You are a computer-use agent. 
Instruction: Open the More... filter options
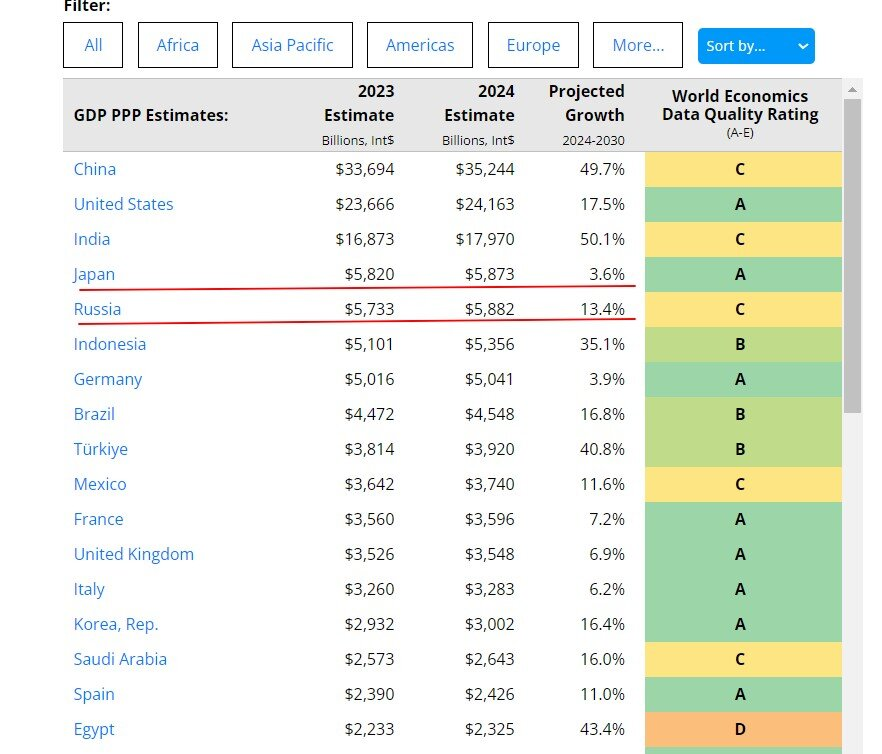coord(638,45)
